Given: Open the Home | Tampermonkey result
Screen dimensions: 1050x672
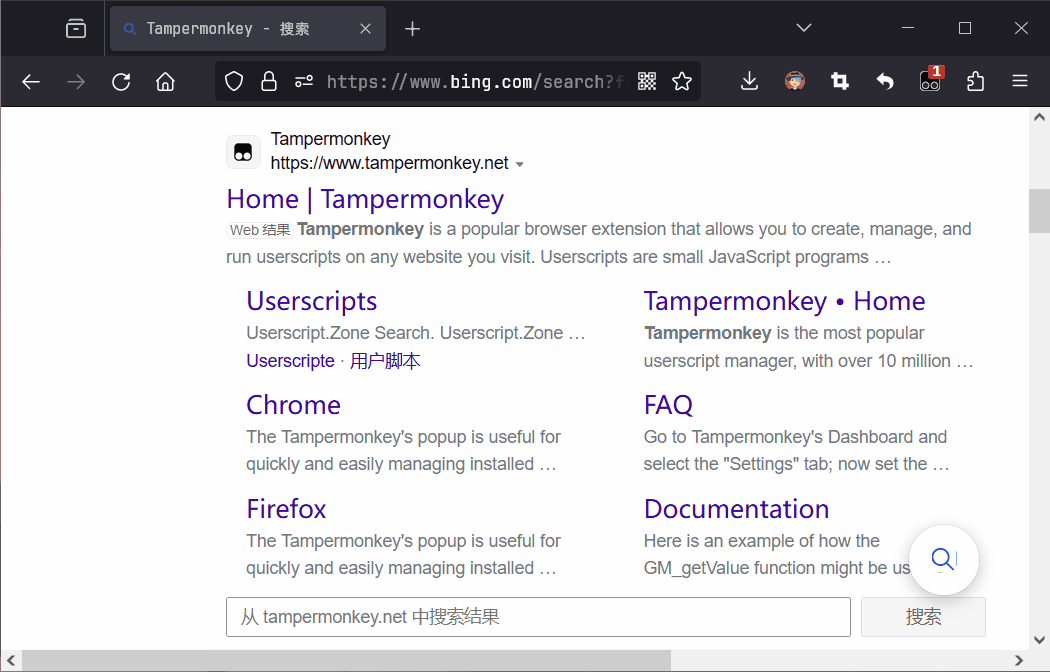Looking at the screenshot, I should tap(365, 199).
